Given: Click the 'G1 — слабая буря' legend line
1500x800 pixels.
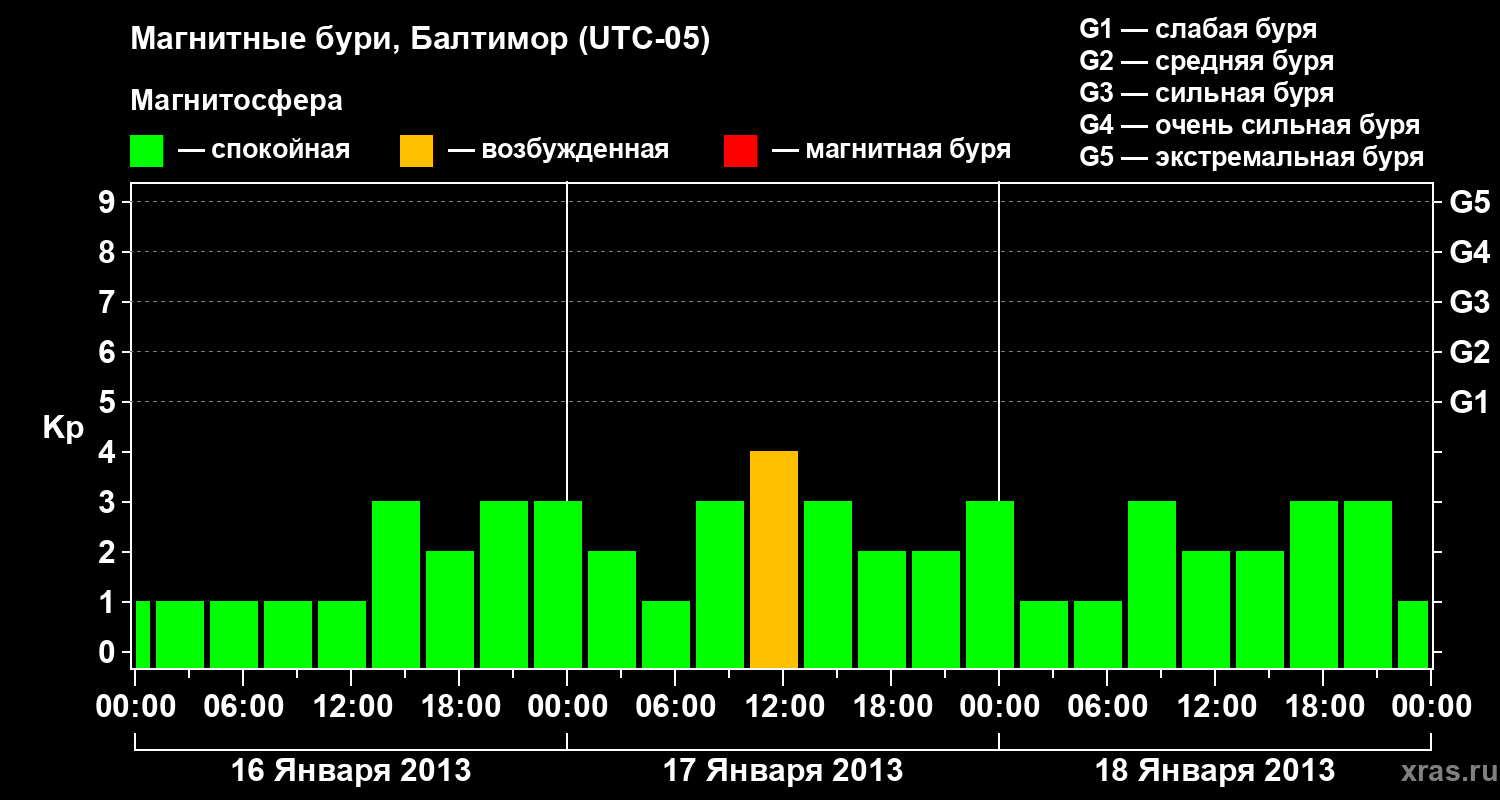Looking at the screenshot, I should (1198, 29).
